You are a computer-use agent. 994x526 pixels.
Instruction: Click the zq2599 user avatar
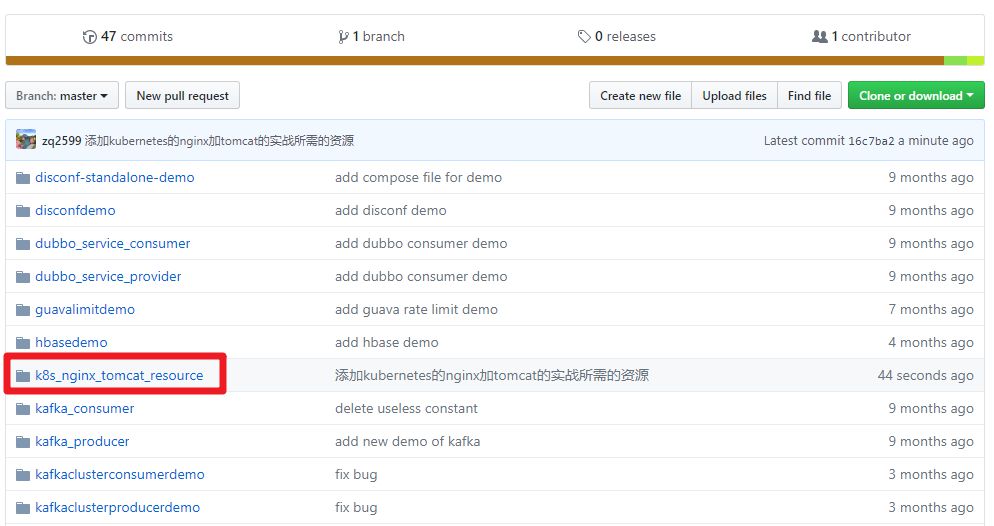click(26, 139)
